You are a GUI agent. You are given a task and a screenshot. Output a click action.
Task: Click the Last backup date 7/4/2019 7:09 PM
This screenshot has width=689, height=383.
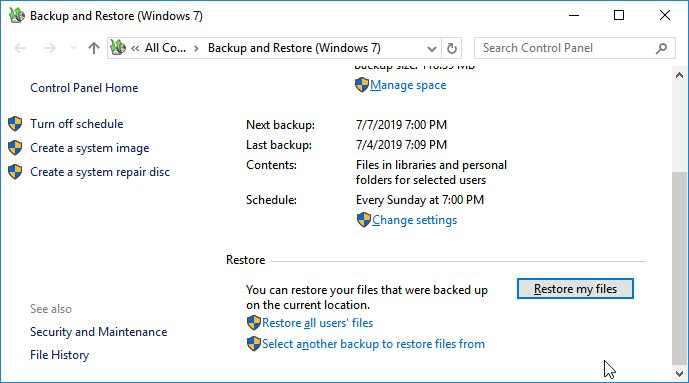pyautogui.click(x=401, y=145)
